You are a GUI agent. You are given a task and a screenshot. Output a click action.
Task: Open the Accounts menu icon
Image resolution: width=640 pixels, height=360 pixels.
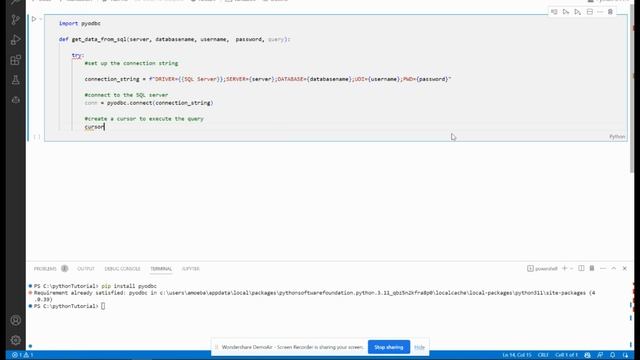16,320
